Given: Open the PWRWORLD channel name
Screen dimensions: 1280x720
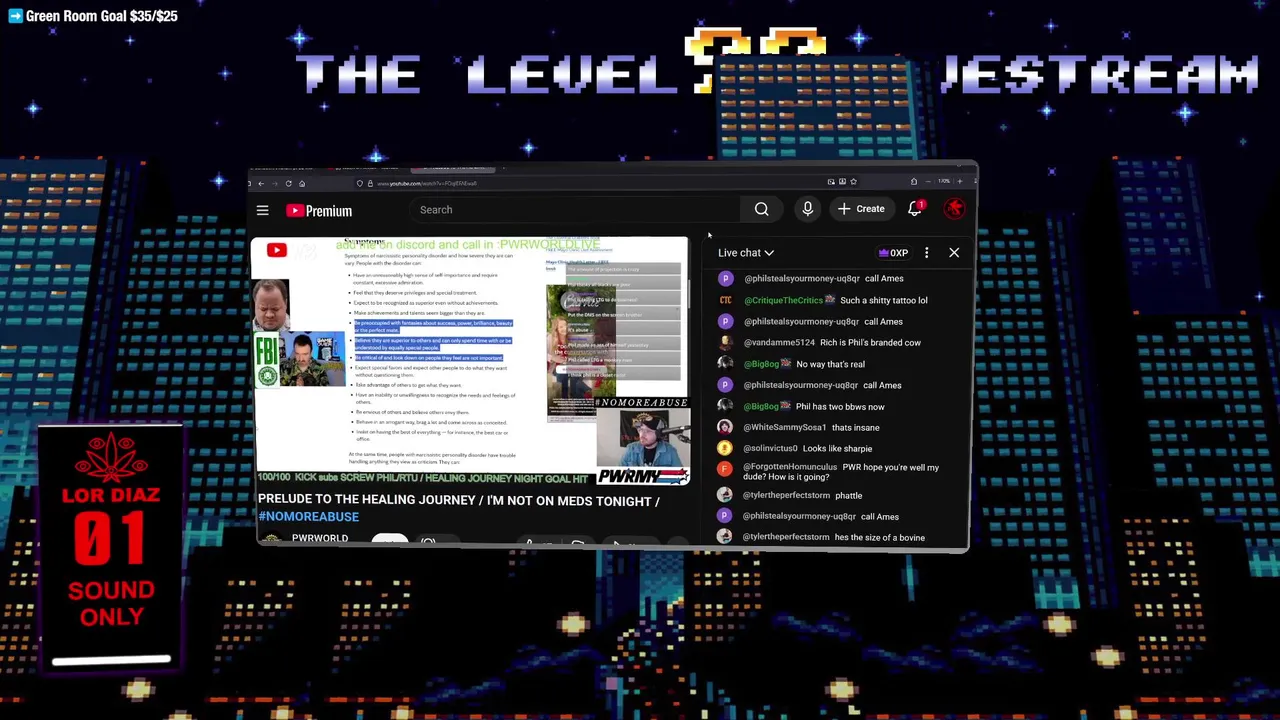Looking at the screenshot, I should click(320, 538).
